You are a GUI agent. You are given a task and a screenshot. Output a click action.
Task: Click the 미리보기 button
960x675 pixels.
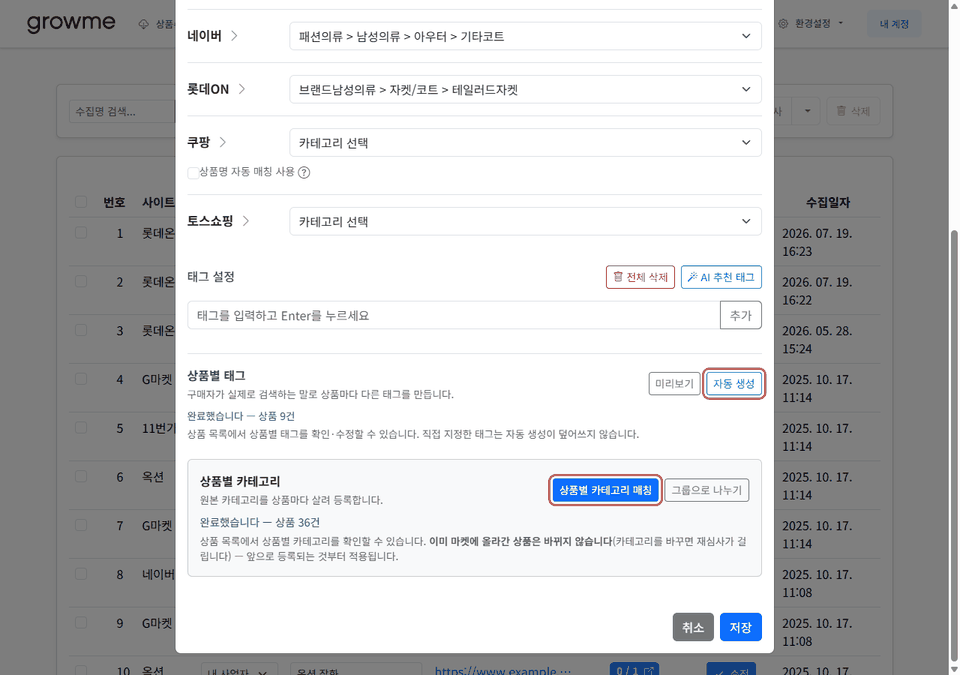[x=674, y=384]
